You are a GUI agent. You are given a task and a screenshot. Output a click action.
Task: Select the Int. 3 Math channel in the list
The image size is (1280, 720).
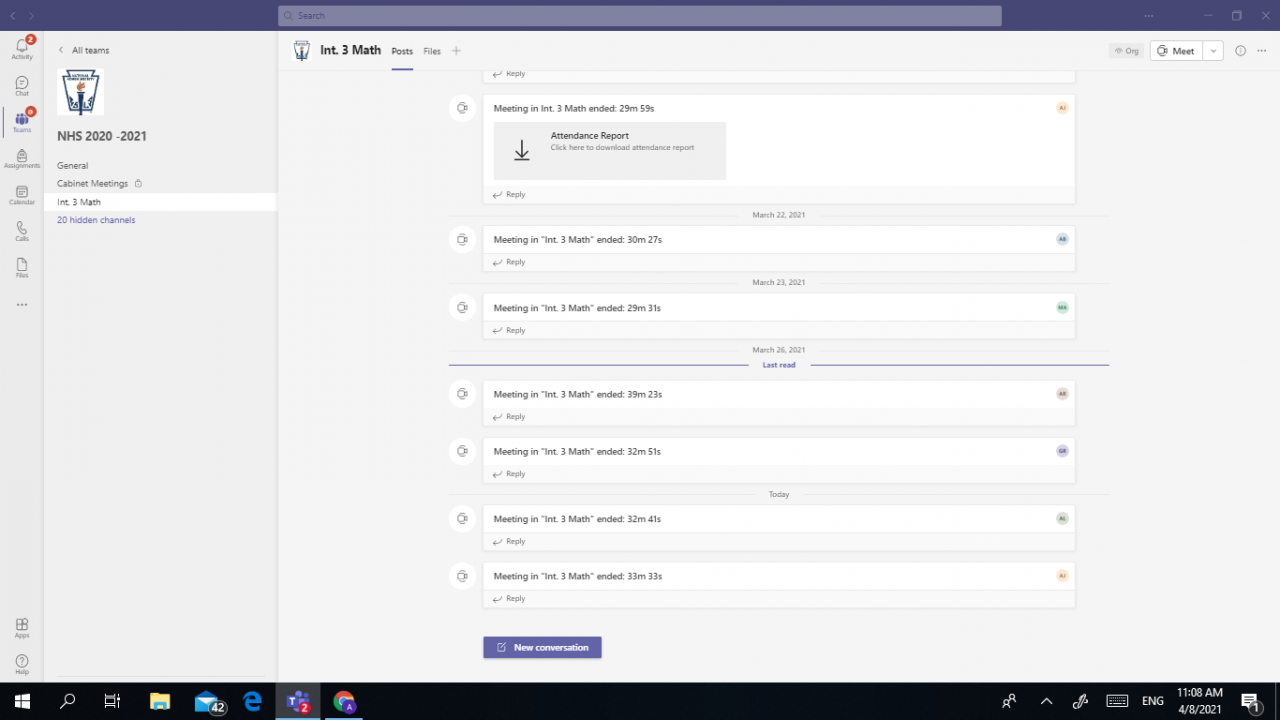pos(160,202)
